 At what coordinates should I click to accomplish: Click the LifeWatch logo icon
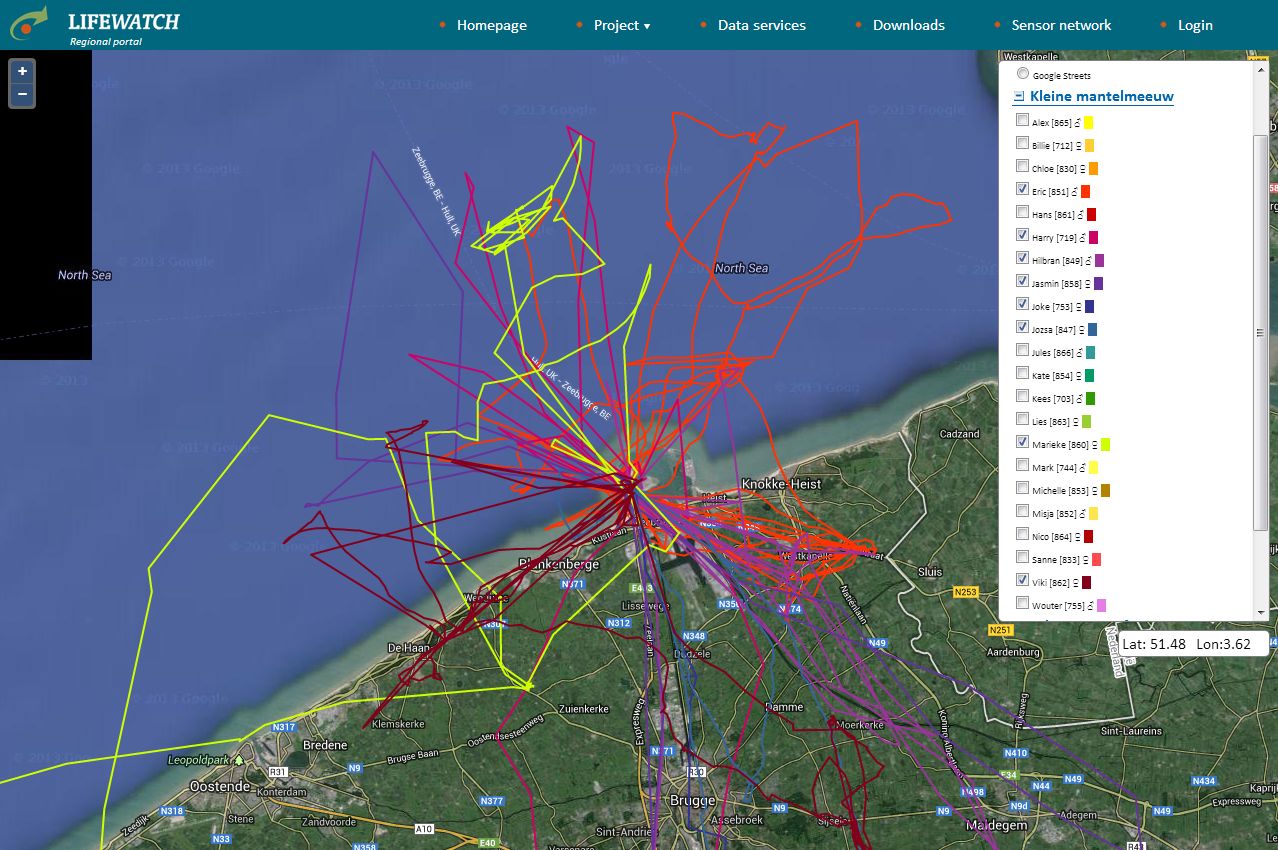[28, 23]
